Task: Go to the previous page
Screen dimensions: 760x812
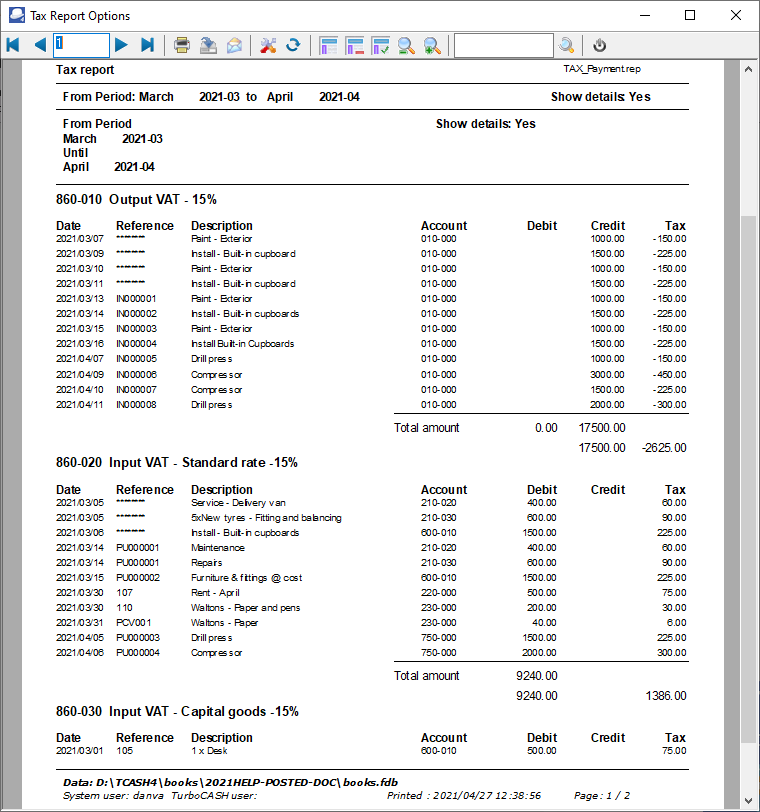Action: pyautogui.click(x=40, y=45)
